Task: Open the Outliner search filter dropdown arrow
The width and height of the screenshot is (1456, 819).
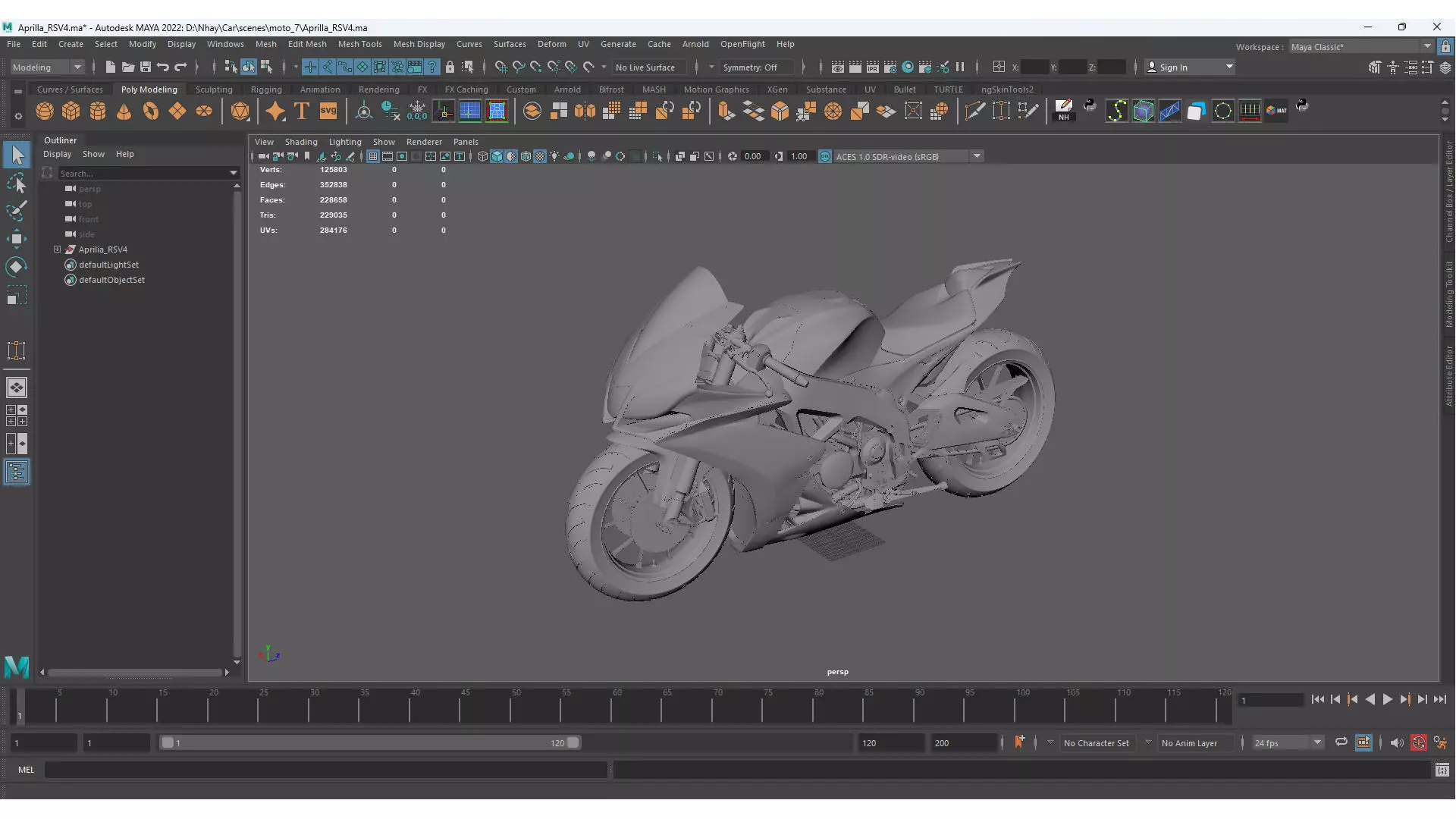Action: tap(234, 174)
